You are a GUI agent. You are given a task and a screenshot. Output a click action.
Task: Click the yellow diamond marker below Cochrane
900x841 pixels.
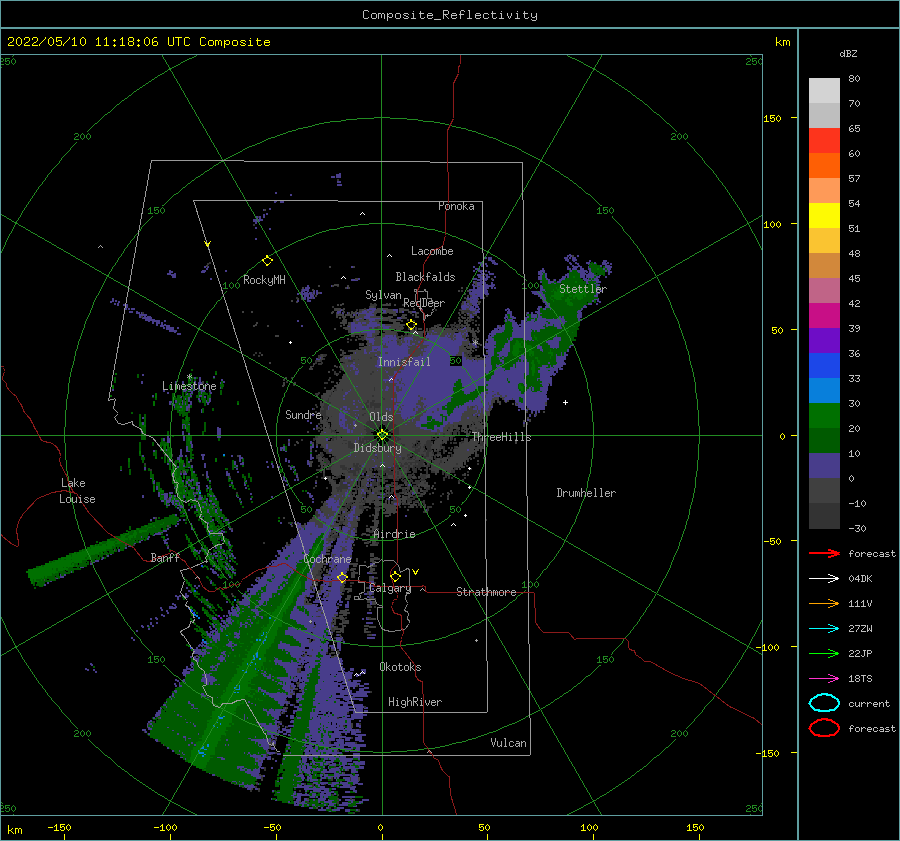[342, 577]
